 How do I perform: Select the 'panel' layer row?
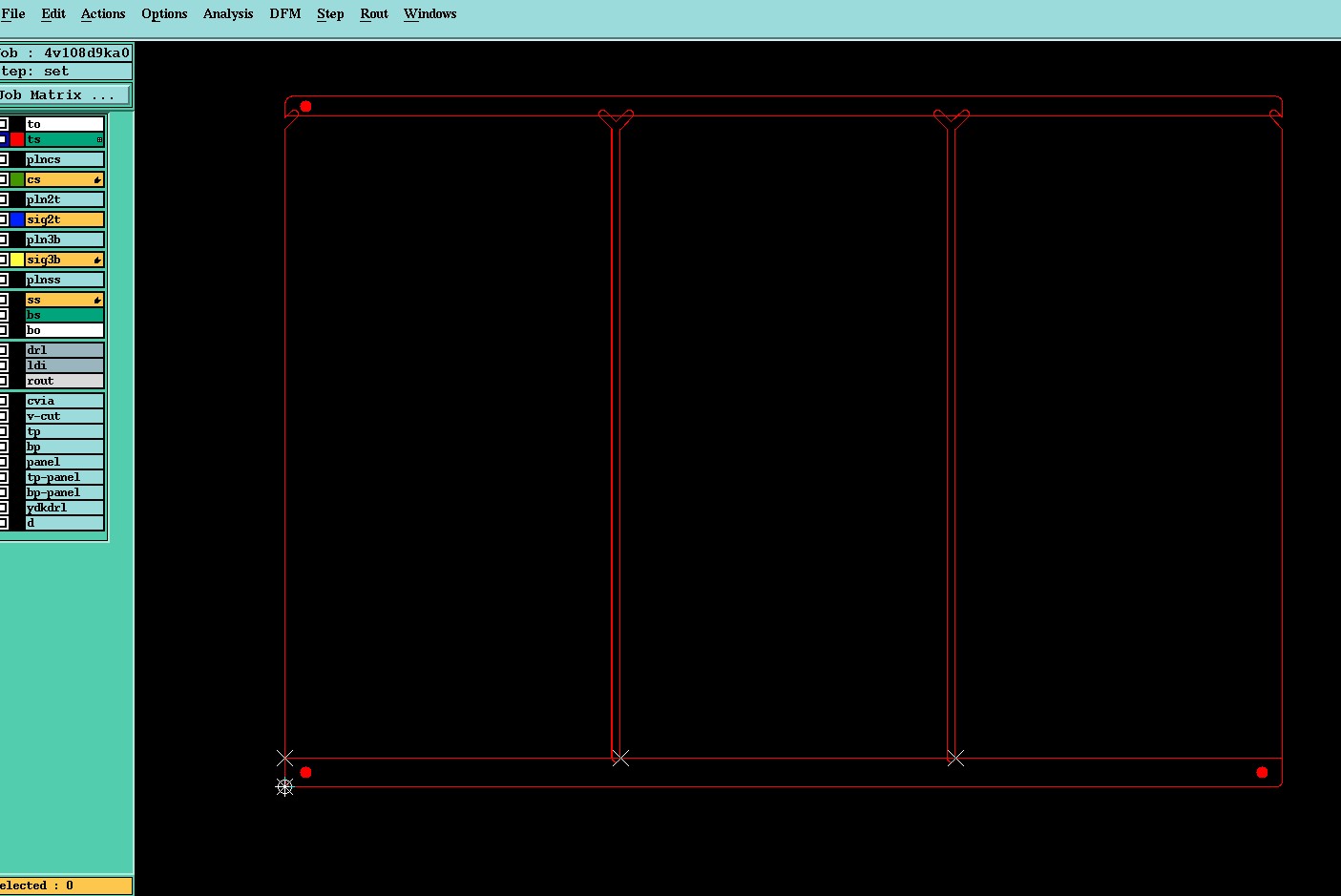point(64,462)
